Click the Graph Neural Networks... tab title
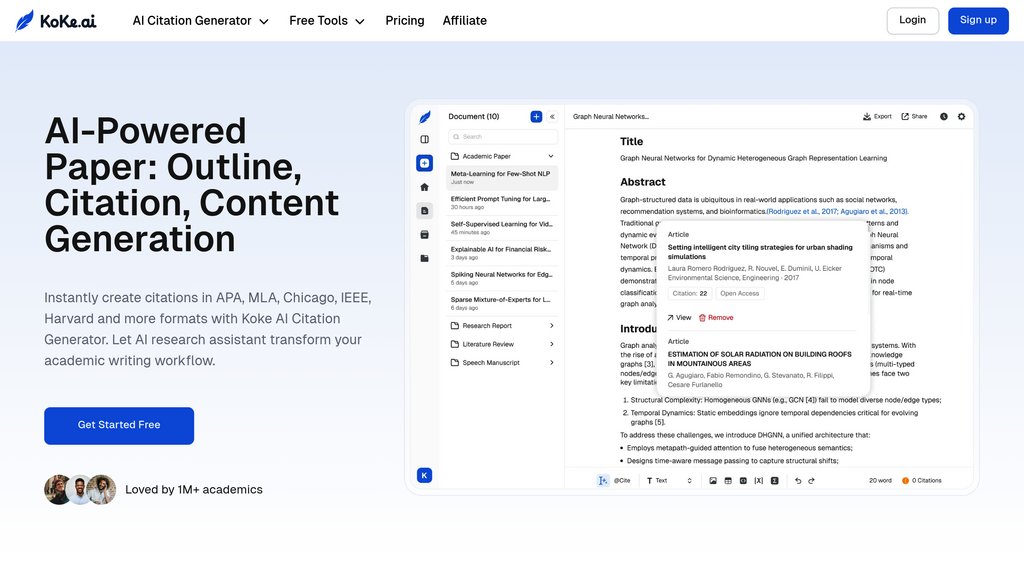 611,116
